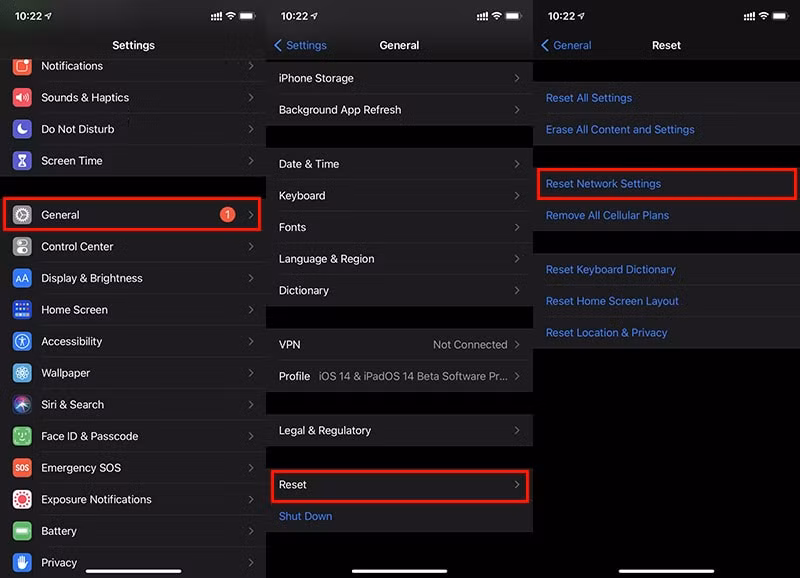Tap the back chevron beside General in Reset screen
Viewport: 800px width, 578px height.
pyautogui.click(x=545, y=45)
